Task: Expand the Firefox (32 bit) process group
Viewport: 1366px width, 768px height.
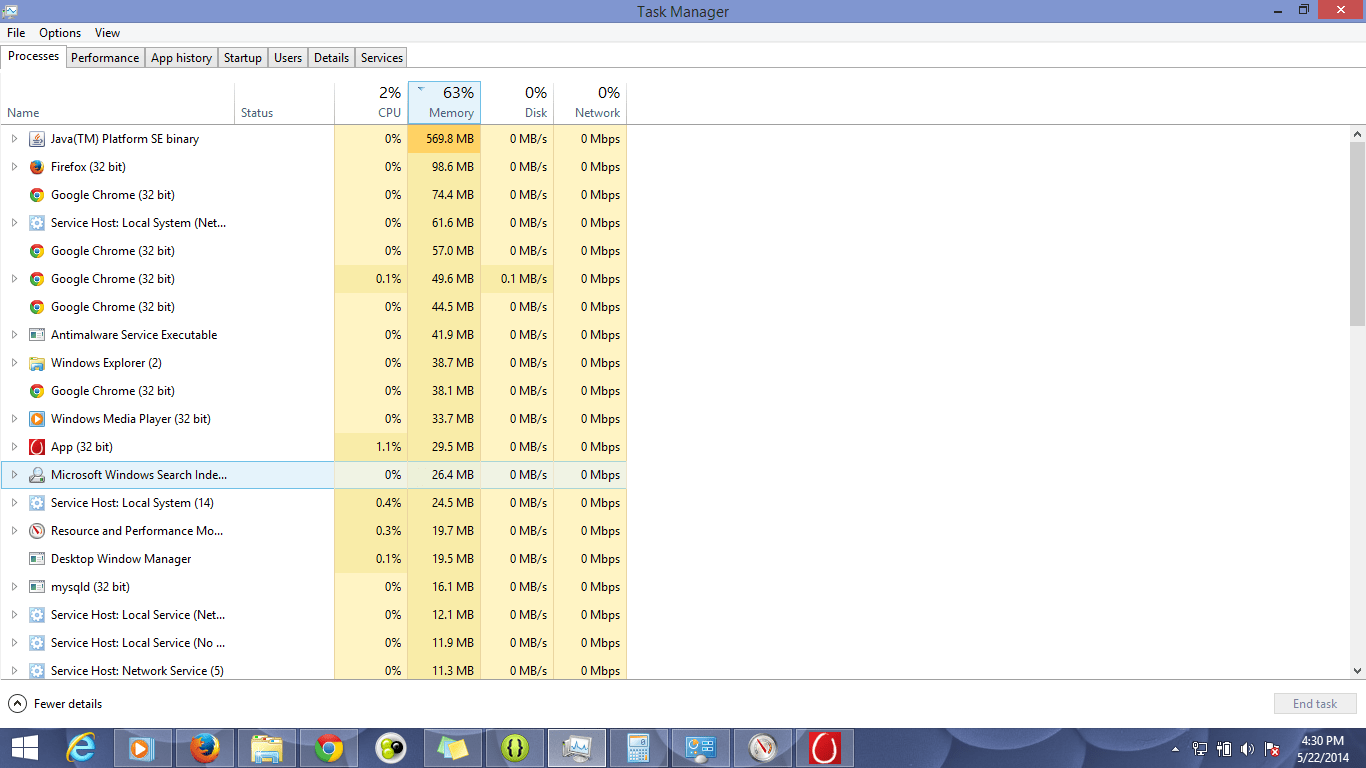Action: click(14, 167)
